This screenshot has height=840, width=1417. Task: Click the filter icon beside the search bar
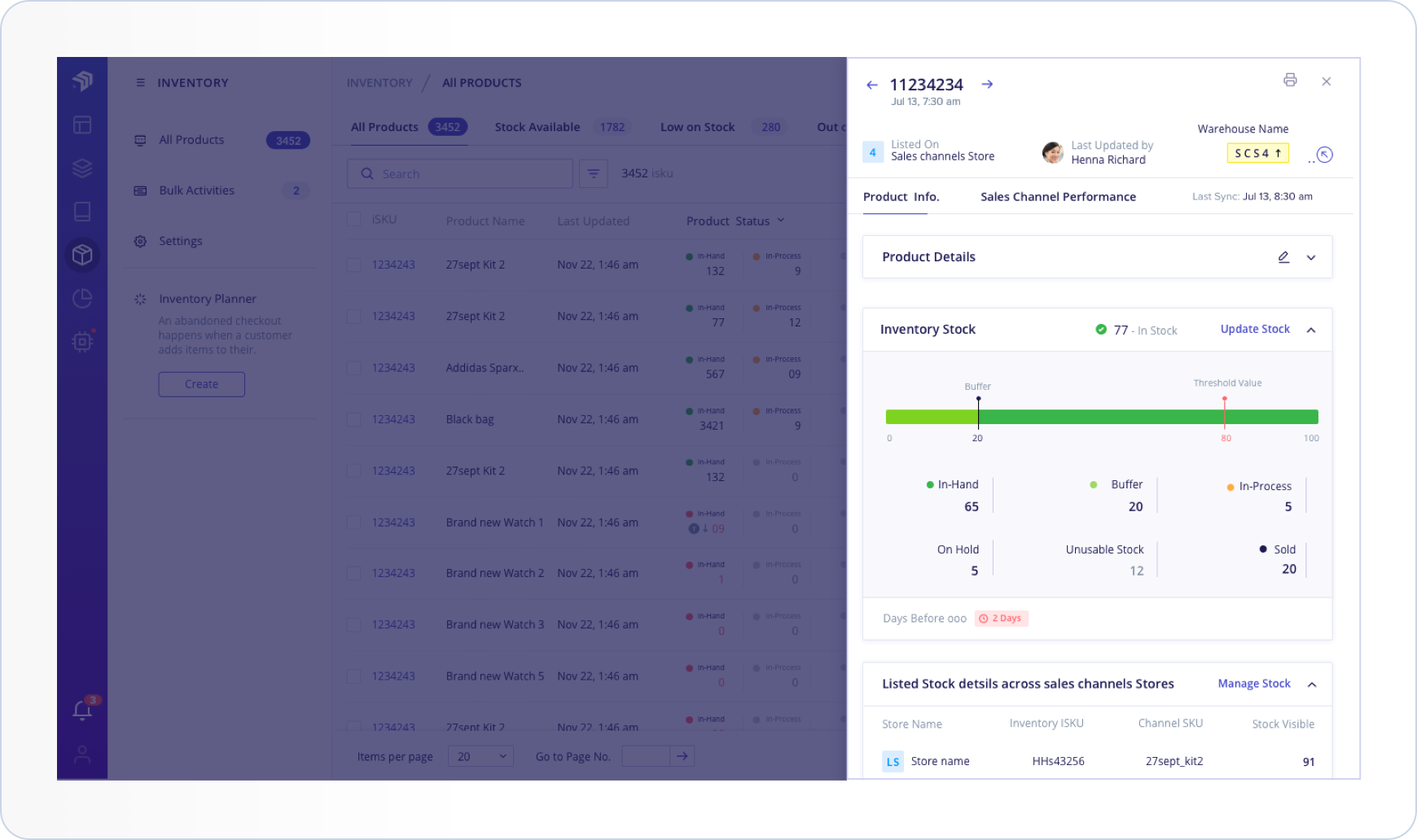(594, 173)
